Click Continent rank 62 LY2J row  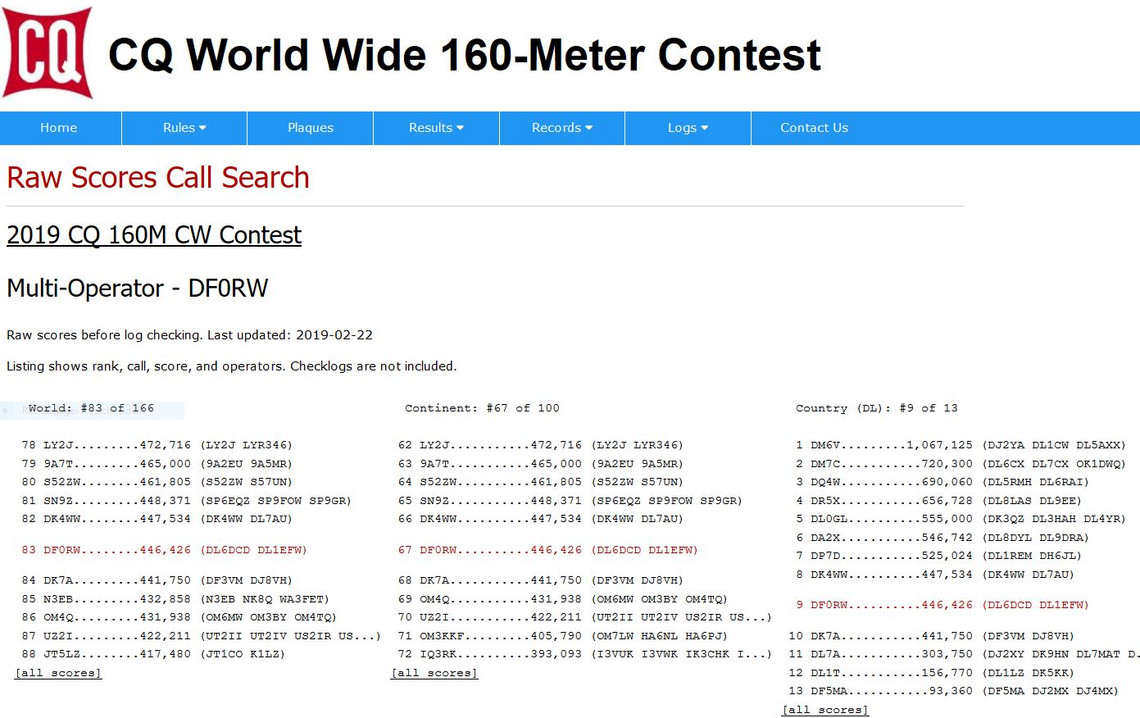coord(541,445)
